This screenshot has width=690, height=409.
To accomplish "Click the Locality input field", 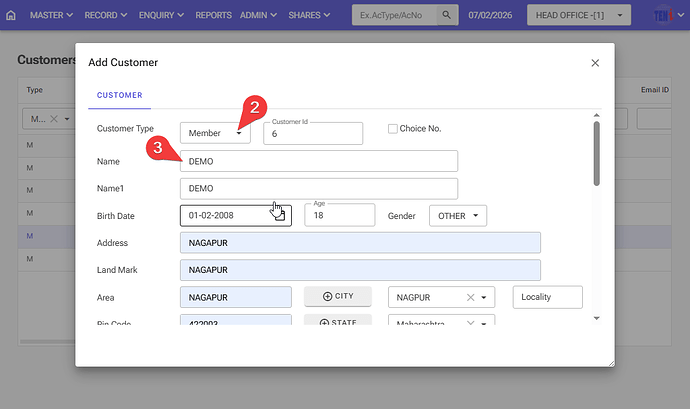I will tap(547, 298).
